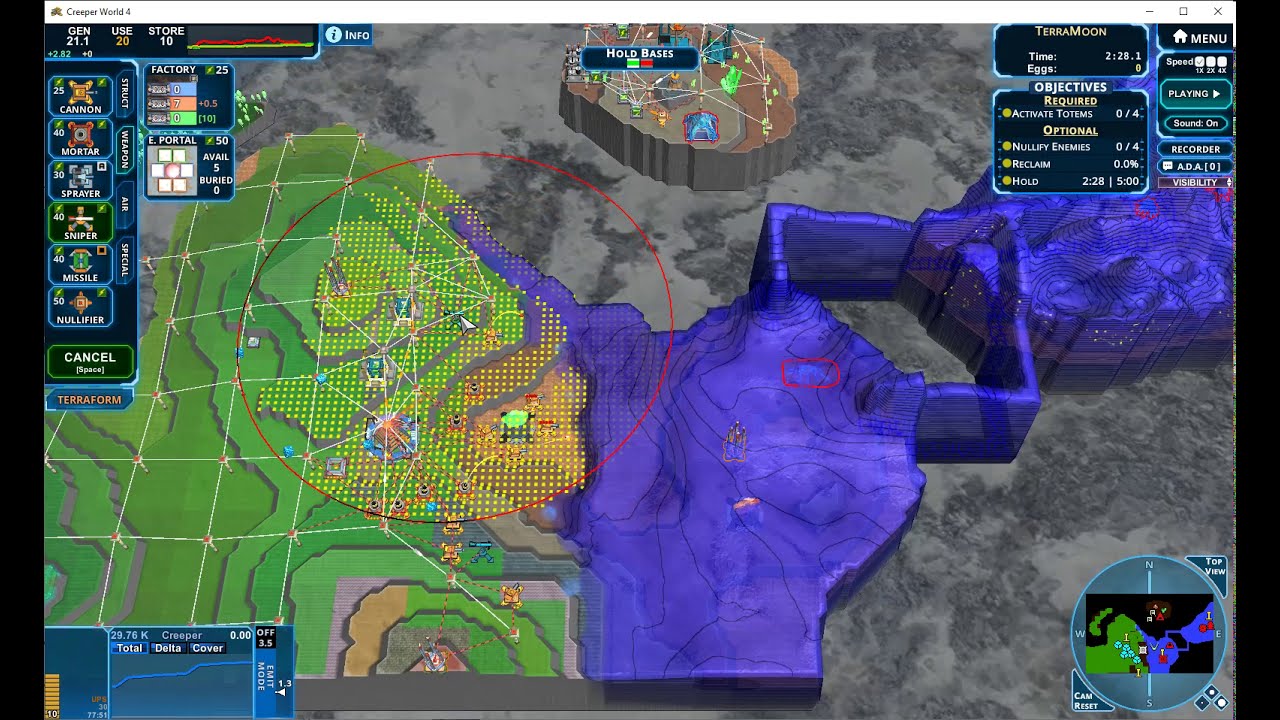Click the Cancel button
1280x720 pixels.
point(90,361)
